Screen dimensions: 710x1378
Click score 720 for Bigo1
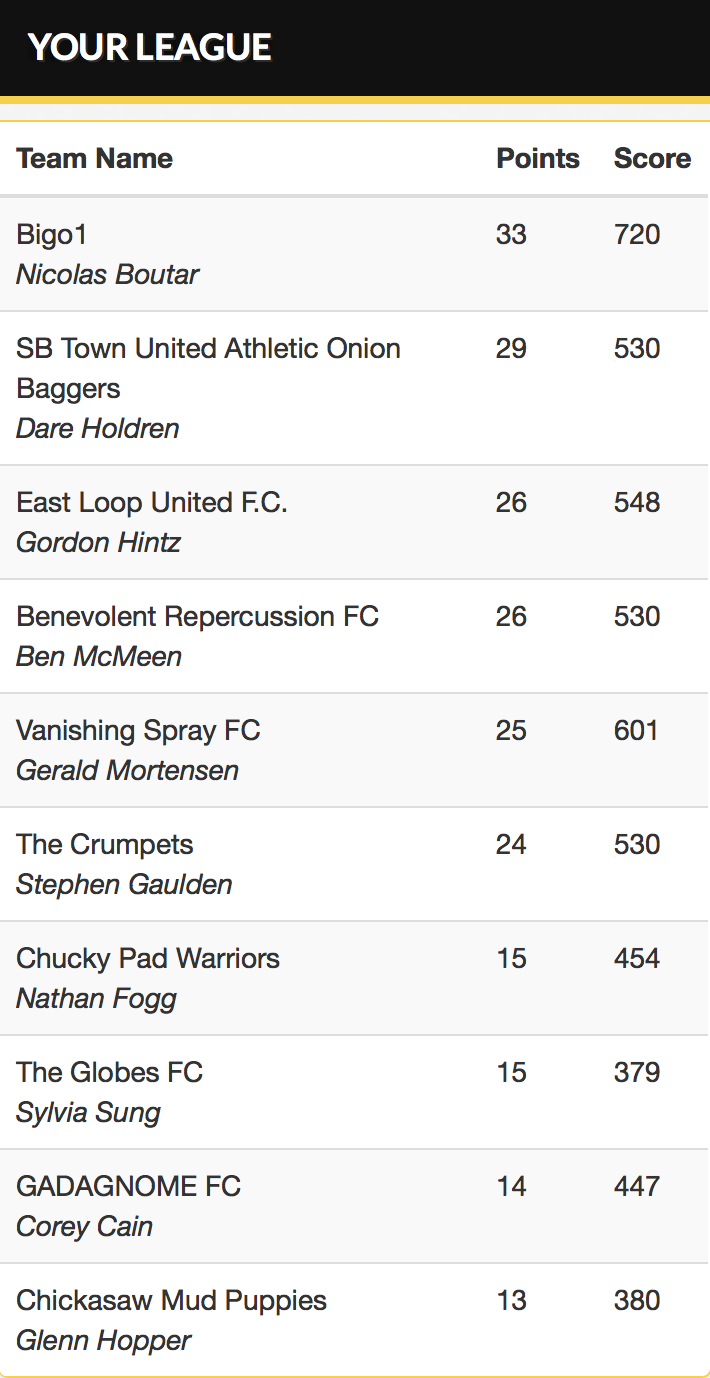[x=637, y=234]
